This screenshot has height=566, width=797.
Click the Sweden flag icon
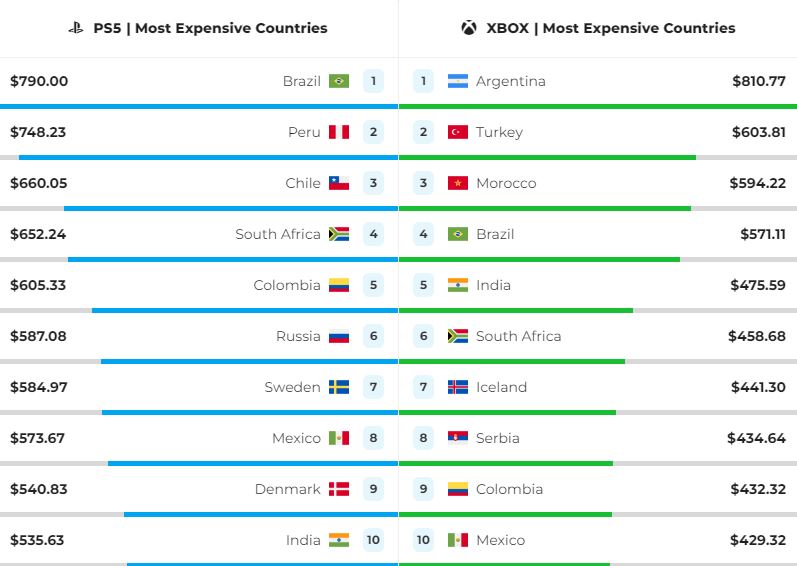[x=339, y=387]
